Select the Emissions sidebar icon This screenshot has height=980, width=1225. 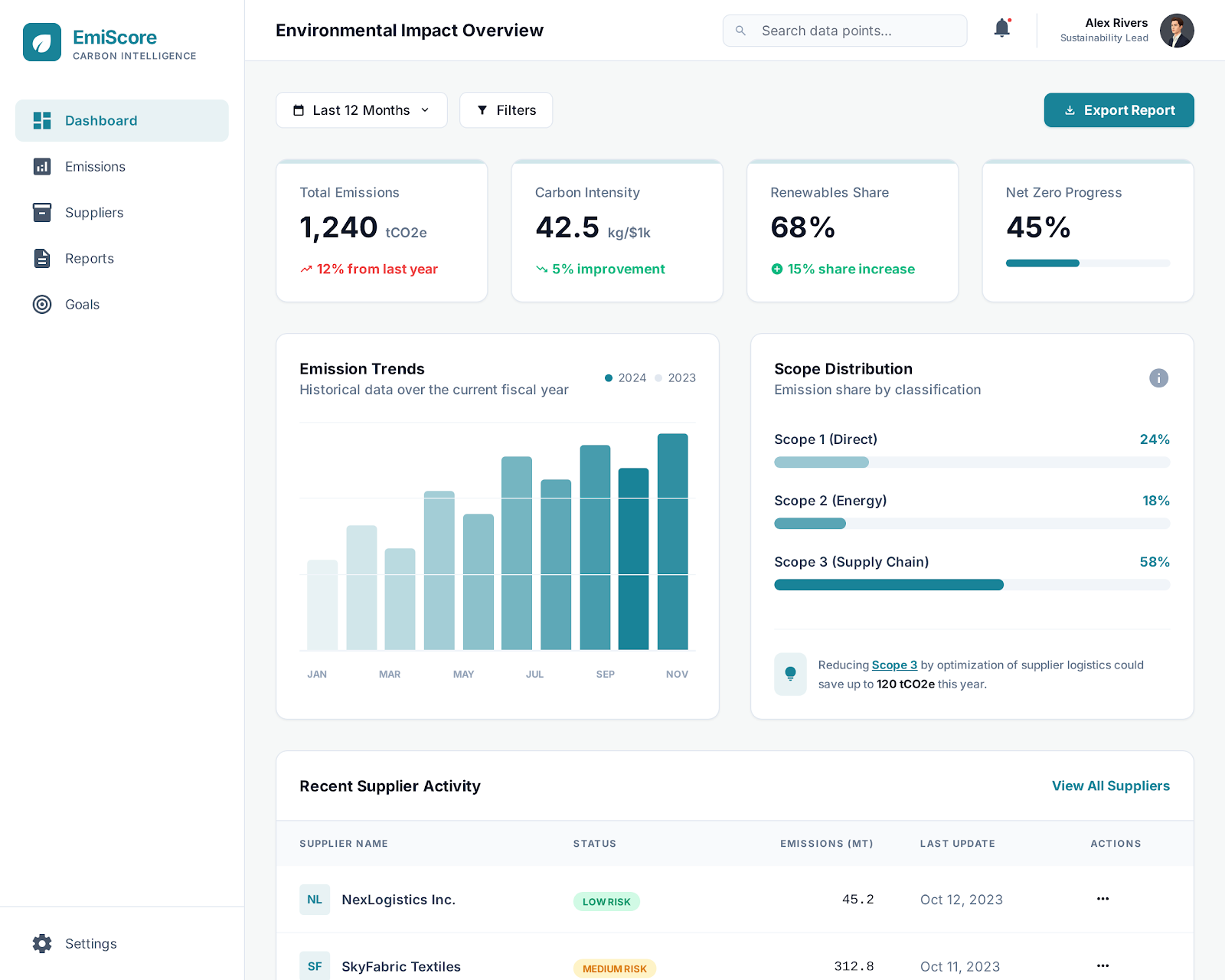[x=41, y=166]
